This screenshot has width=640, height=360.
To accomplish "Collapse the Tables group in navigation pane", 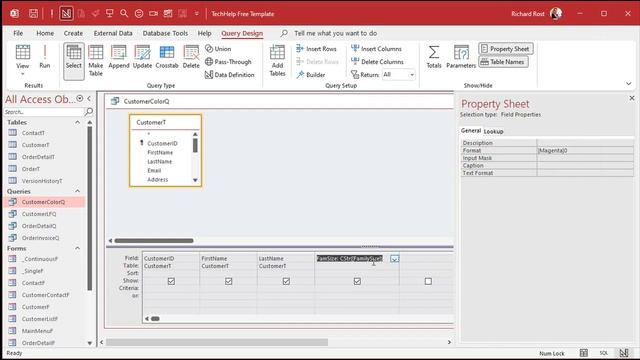I will click(78, 122).
